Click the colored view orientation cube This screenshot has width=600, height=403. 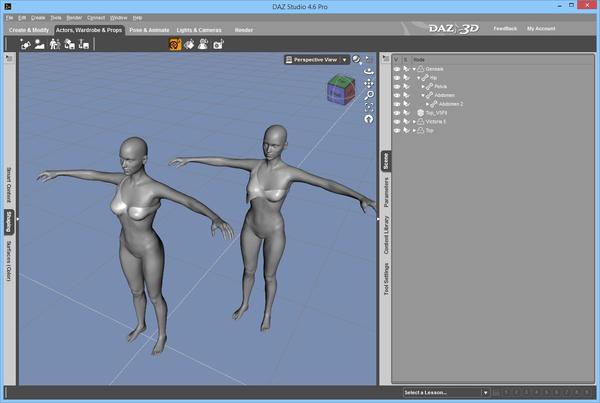[x=341, y=90]
